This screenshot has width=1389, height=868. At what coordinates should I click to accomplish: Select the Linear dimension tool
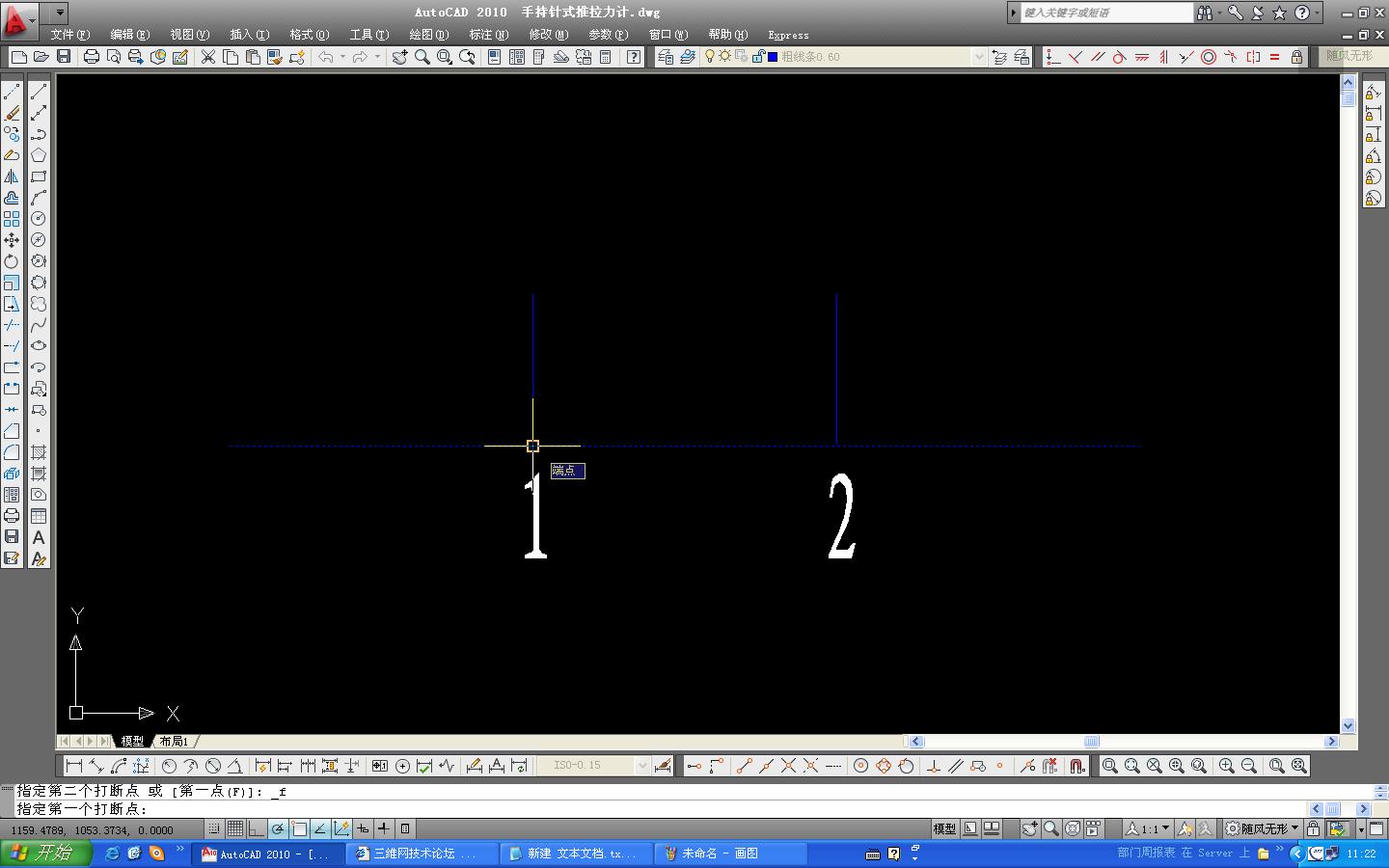coord(74,766)
